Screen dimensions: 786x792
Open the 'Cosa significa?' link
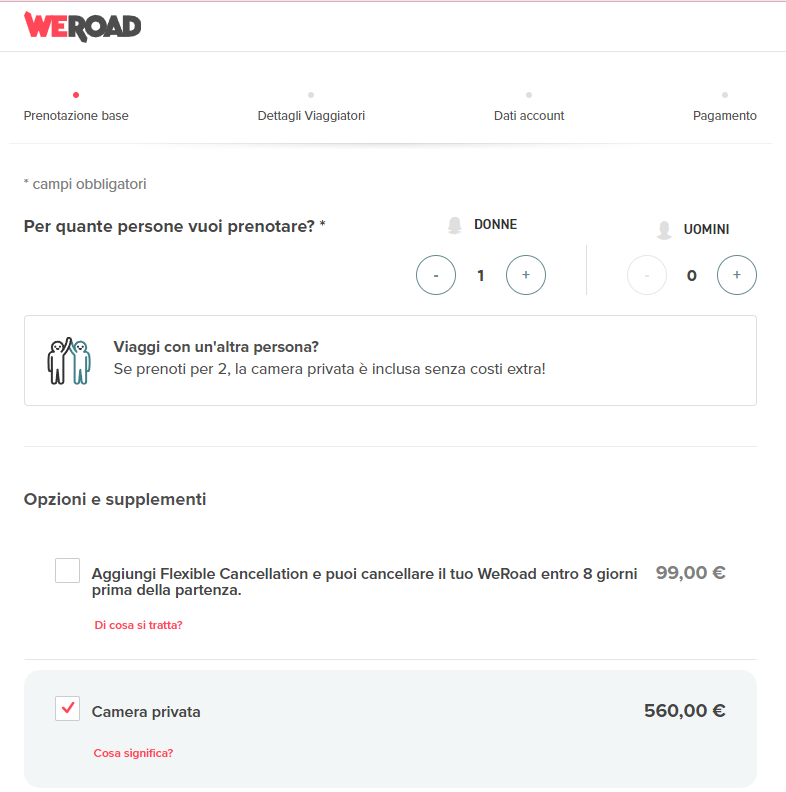coord(133,753)
